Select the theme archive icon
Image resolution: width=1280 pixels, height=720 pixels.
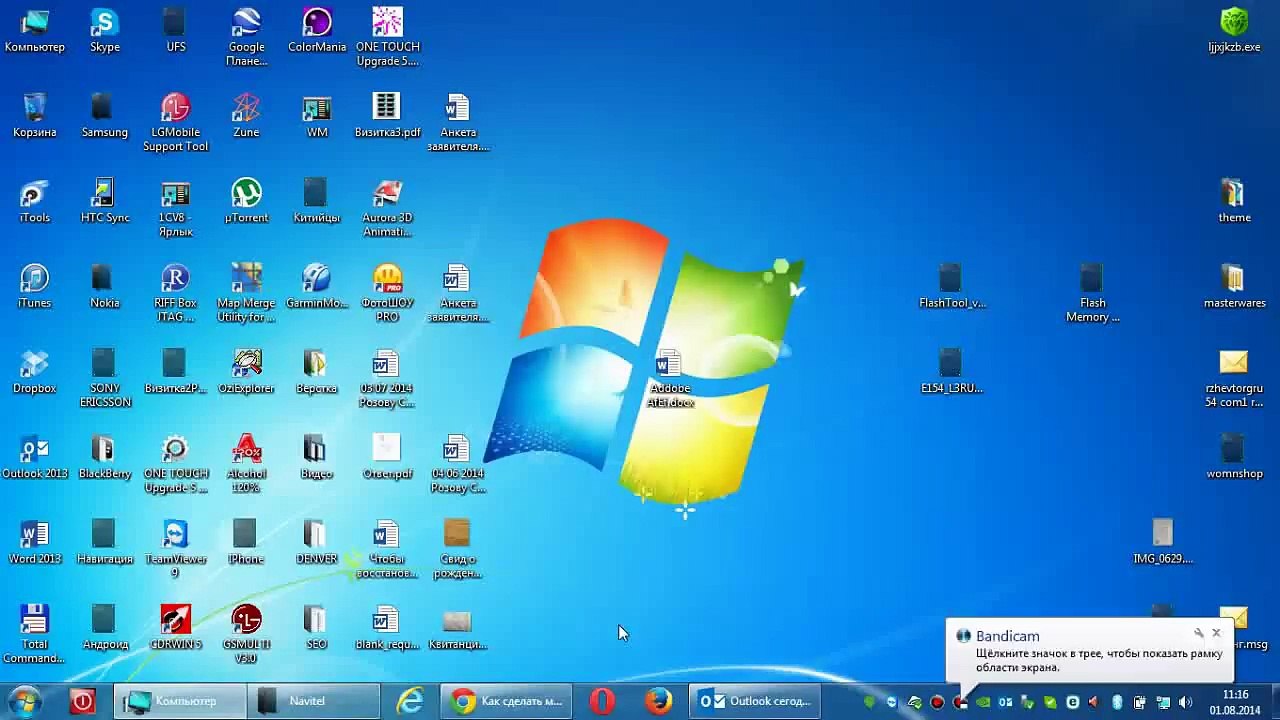(1234, 200)
